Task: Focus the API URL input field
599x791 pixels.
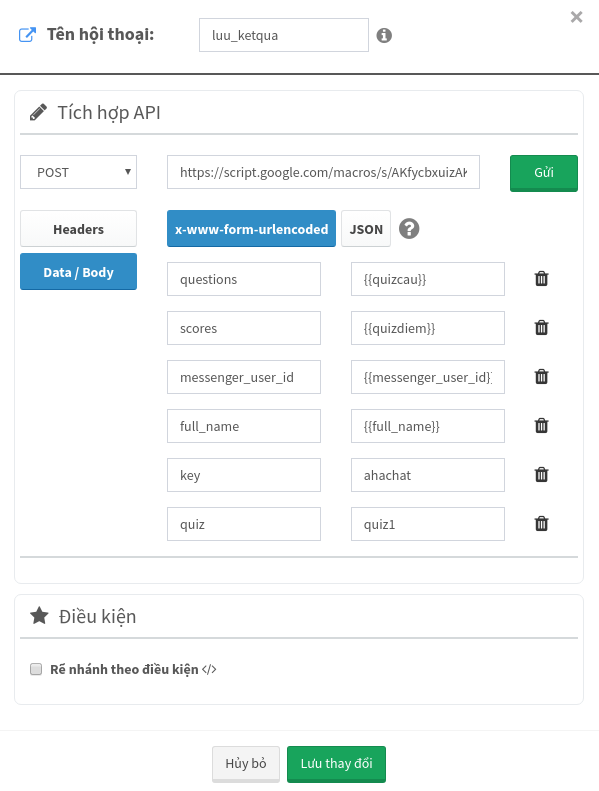Action: (x=323, y=172)
